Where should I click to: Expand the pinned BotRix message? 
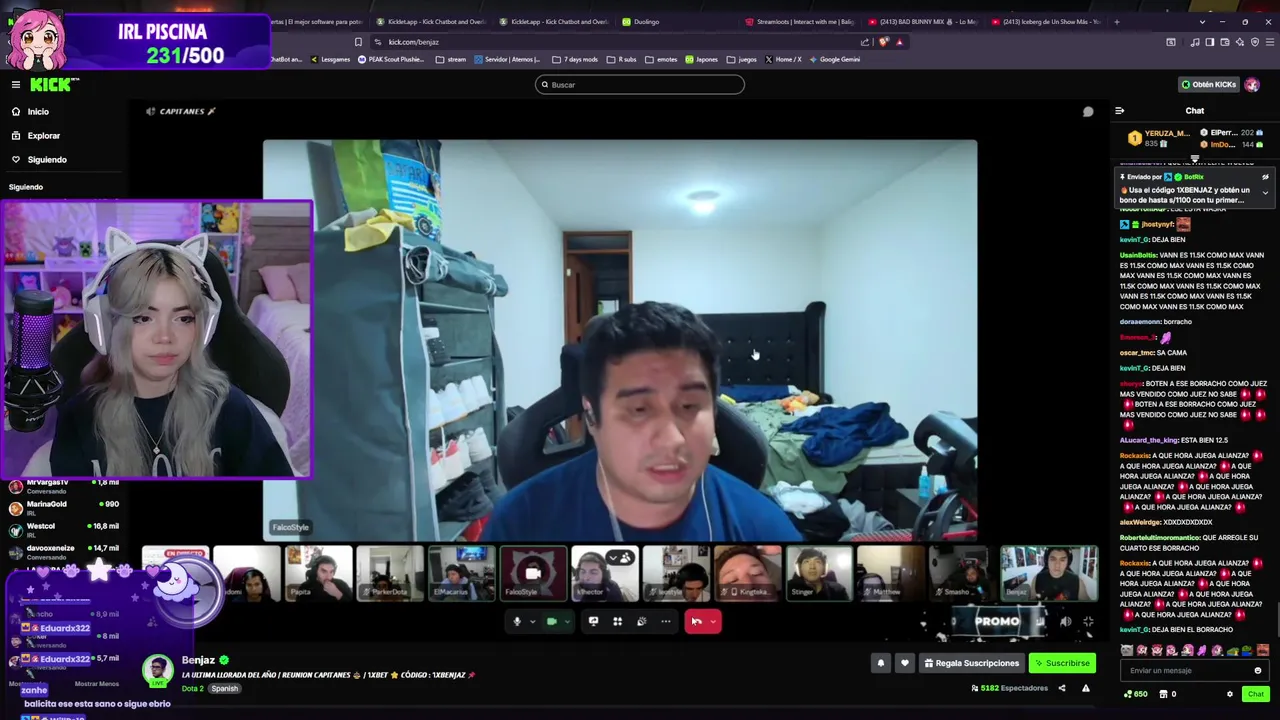coord(1265,192)
